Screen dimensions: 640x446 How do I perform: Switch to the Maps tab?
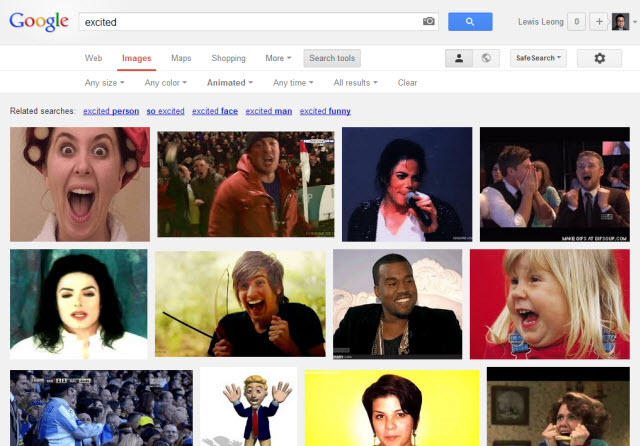point(181,58)
